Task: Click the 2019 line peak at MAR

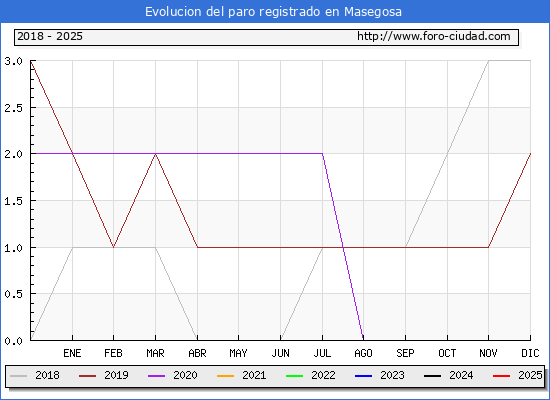Action: pos(155,154)
